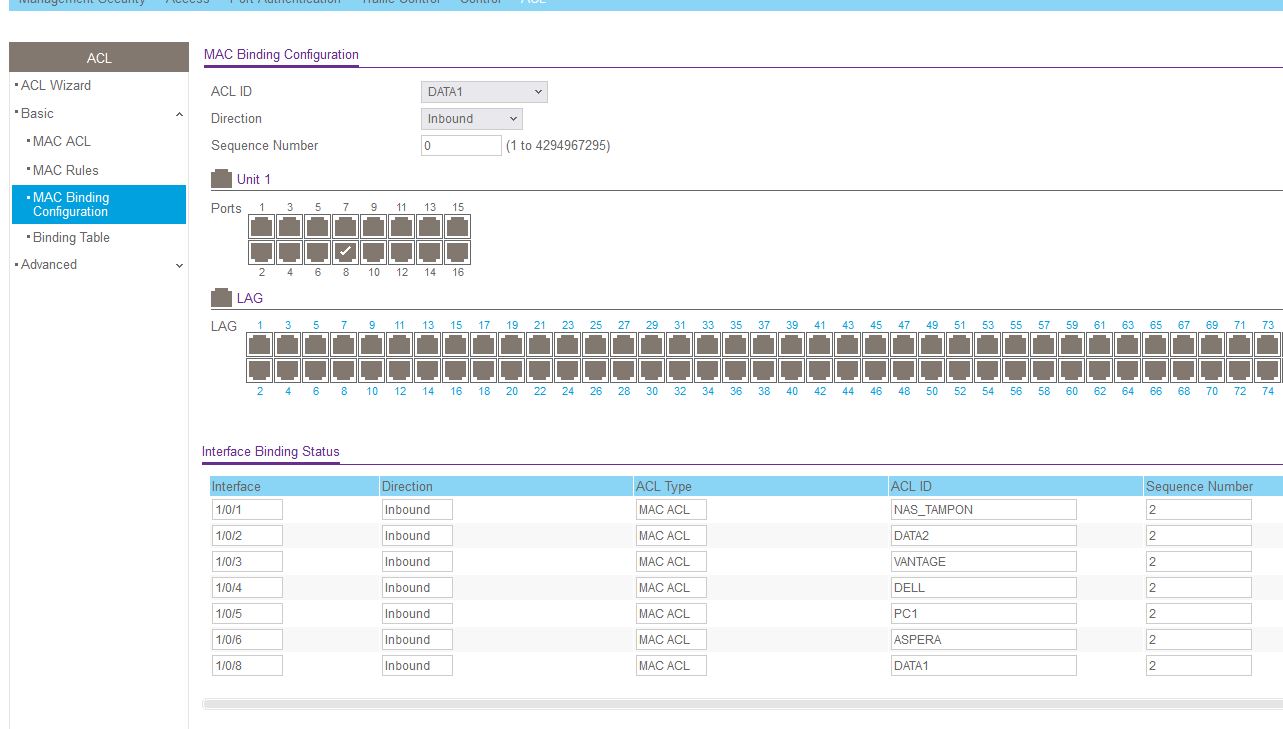Select LAG 48 port icon
Viewport: 1283px width, 729px height.
[904, 370]
